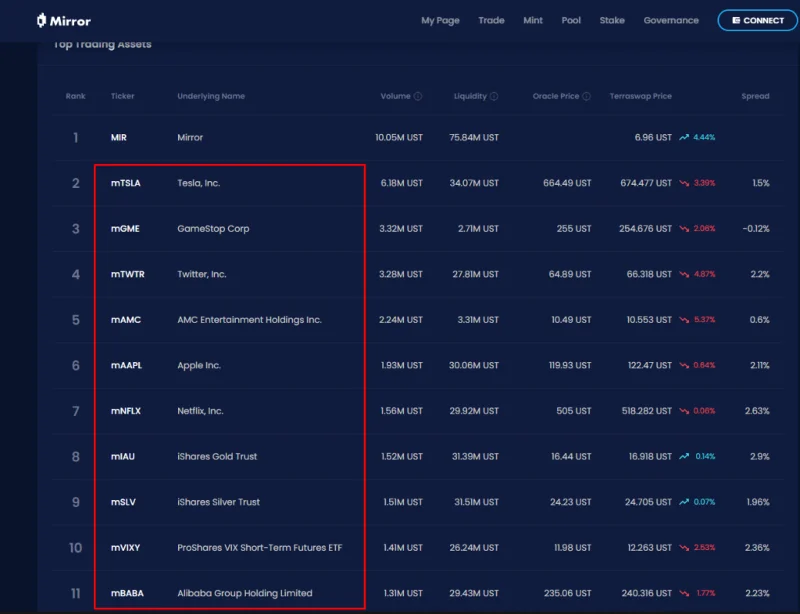Select the mTWTR ticker
Viewport: 800px width, 614px height.
[128, 274]
